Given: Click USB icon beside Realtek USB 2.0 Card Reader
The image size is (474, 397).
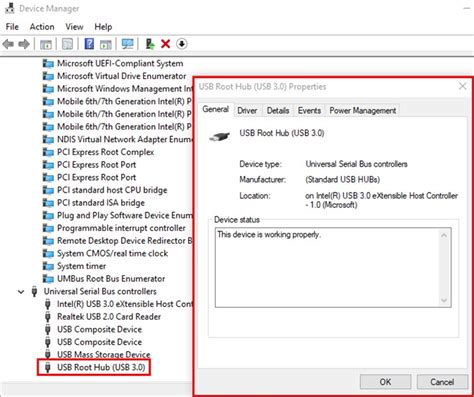Looking at the screenshot, I should click(x=48, y=317).
